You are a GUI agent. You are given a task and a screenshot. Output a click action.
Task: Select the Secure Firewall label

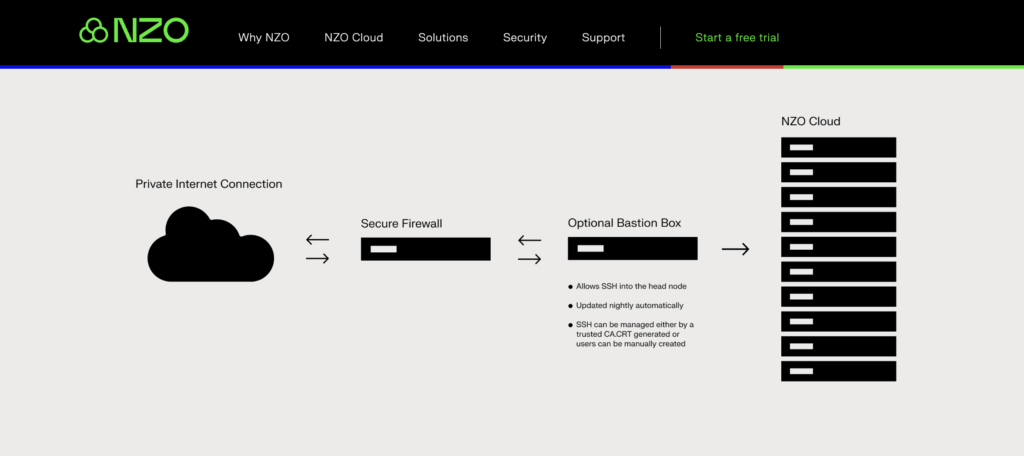[401, 224]
